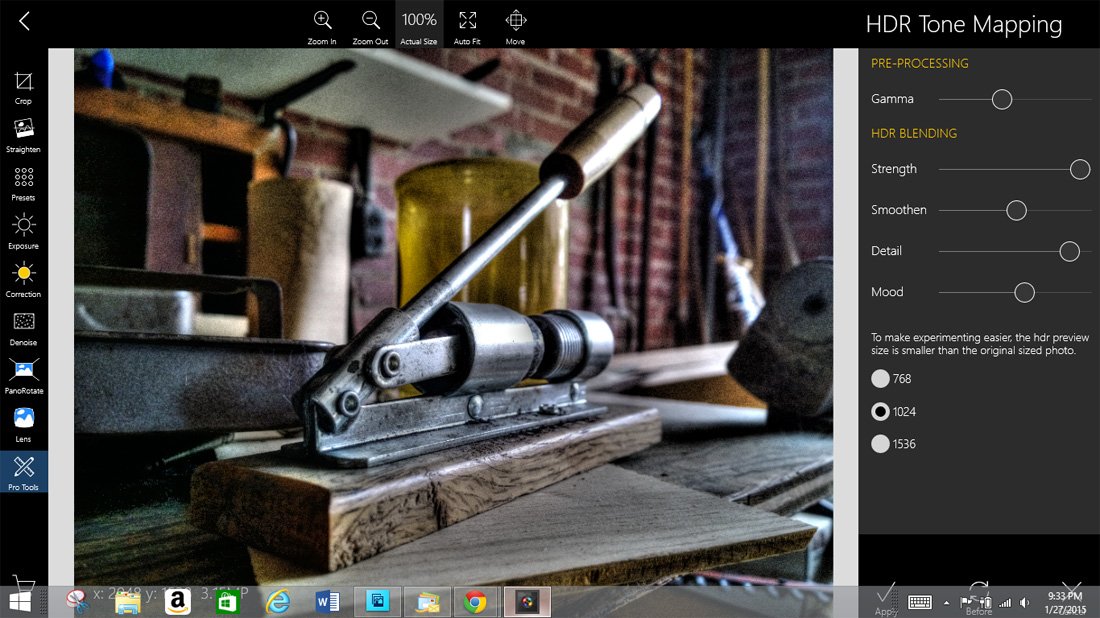This screenshot has height=618, width=1100.
Task: Open the Presets panel
Action: pos(23,184)
